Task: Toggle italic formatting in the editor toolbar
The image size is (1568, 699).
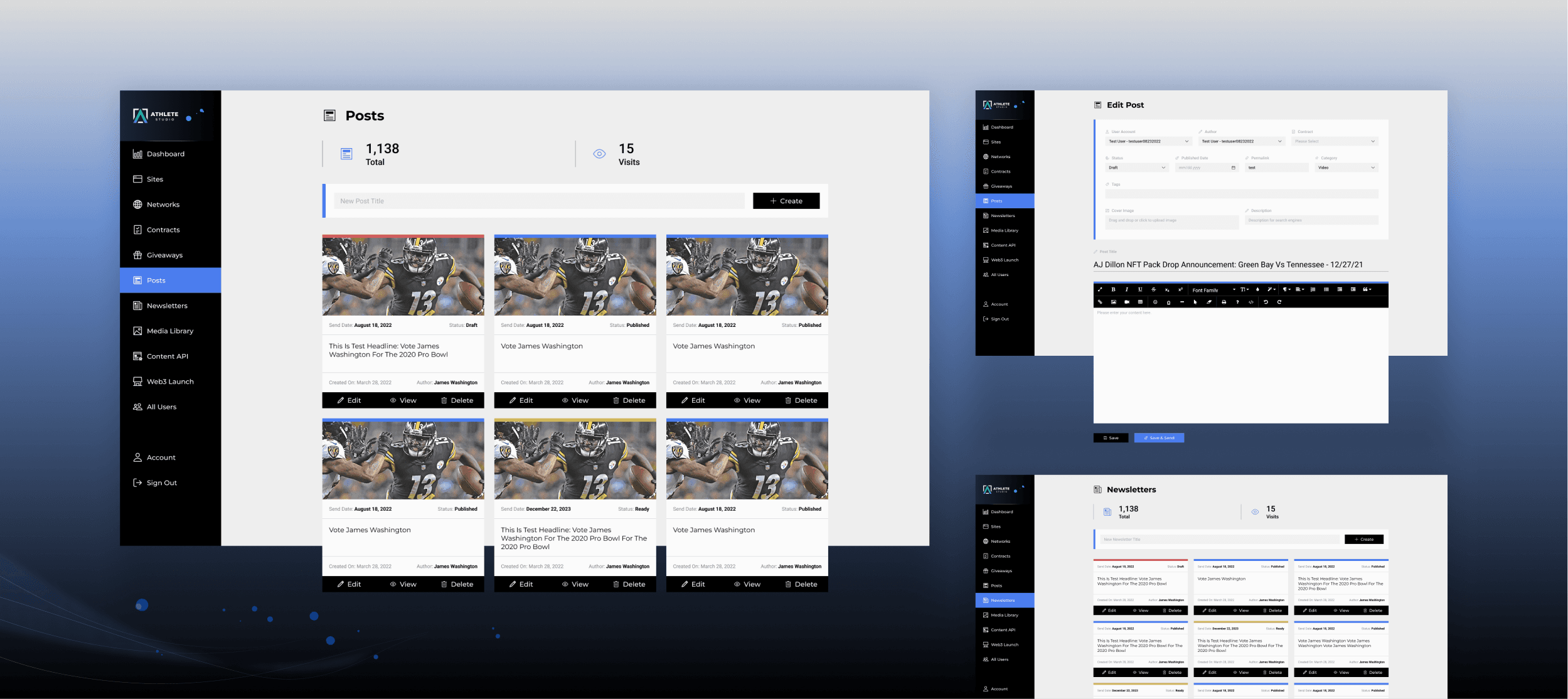Action: pyautogui.click(x=1127, y=289)
